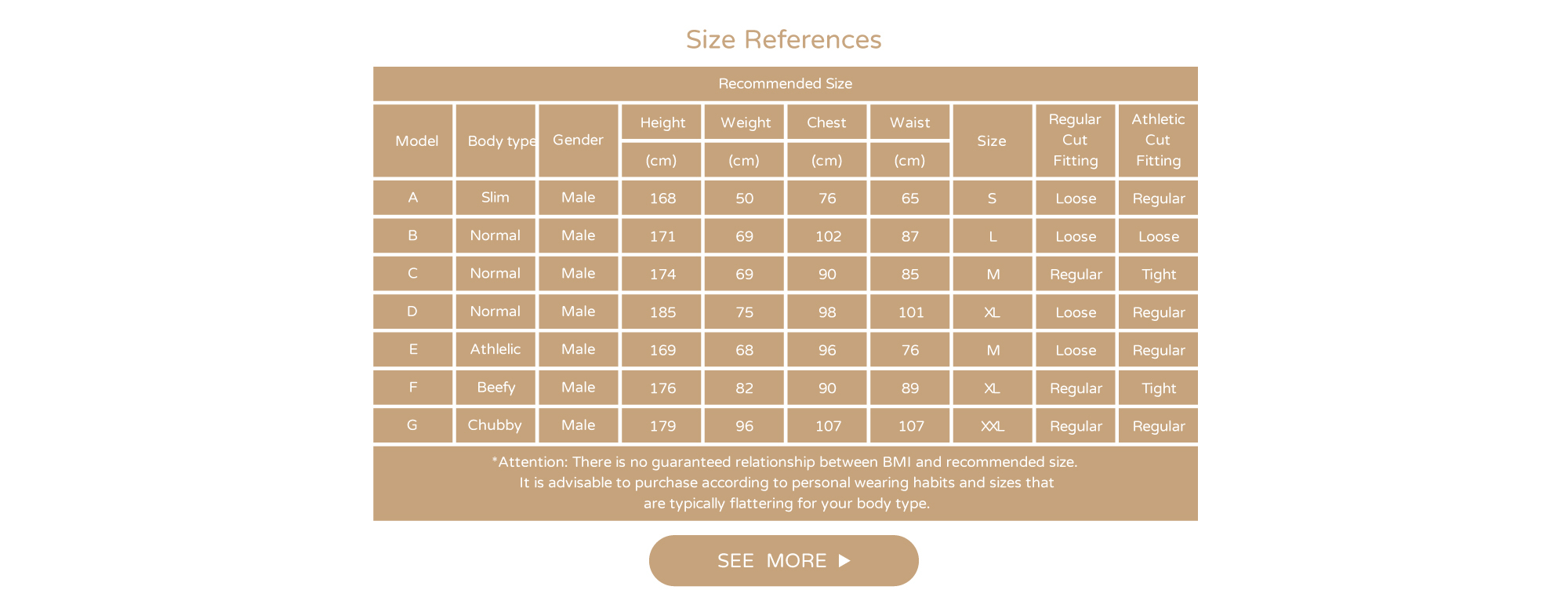
Task: Click the Model column header
Action: pos(416,141)
